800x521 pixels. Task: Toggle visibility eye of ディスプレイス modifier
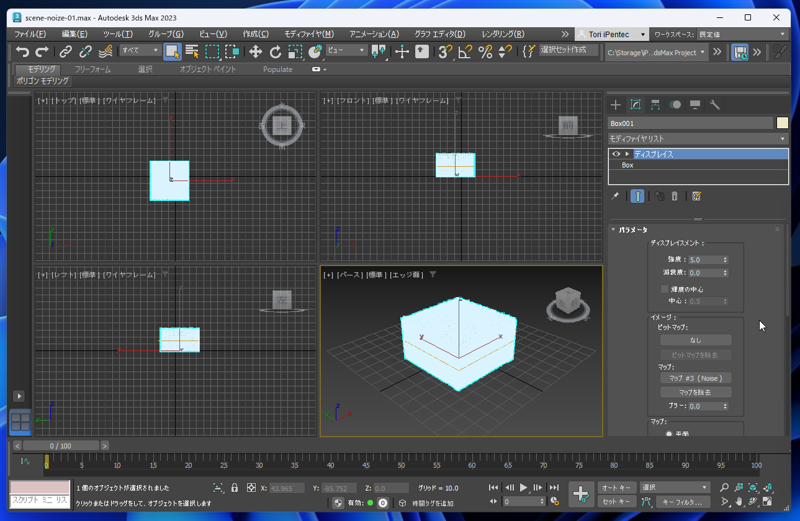[616, 154]
